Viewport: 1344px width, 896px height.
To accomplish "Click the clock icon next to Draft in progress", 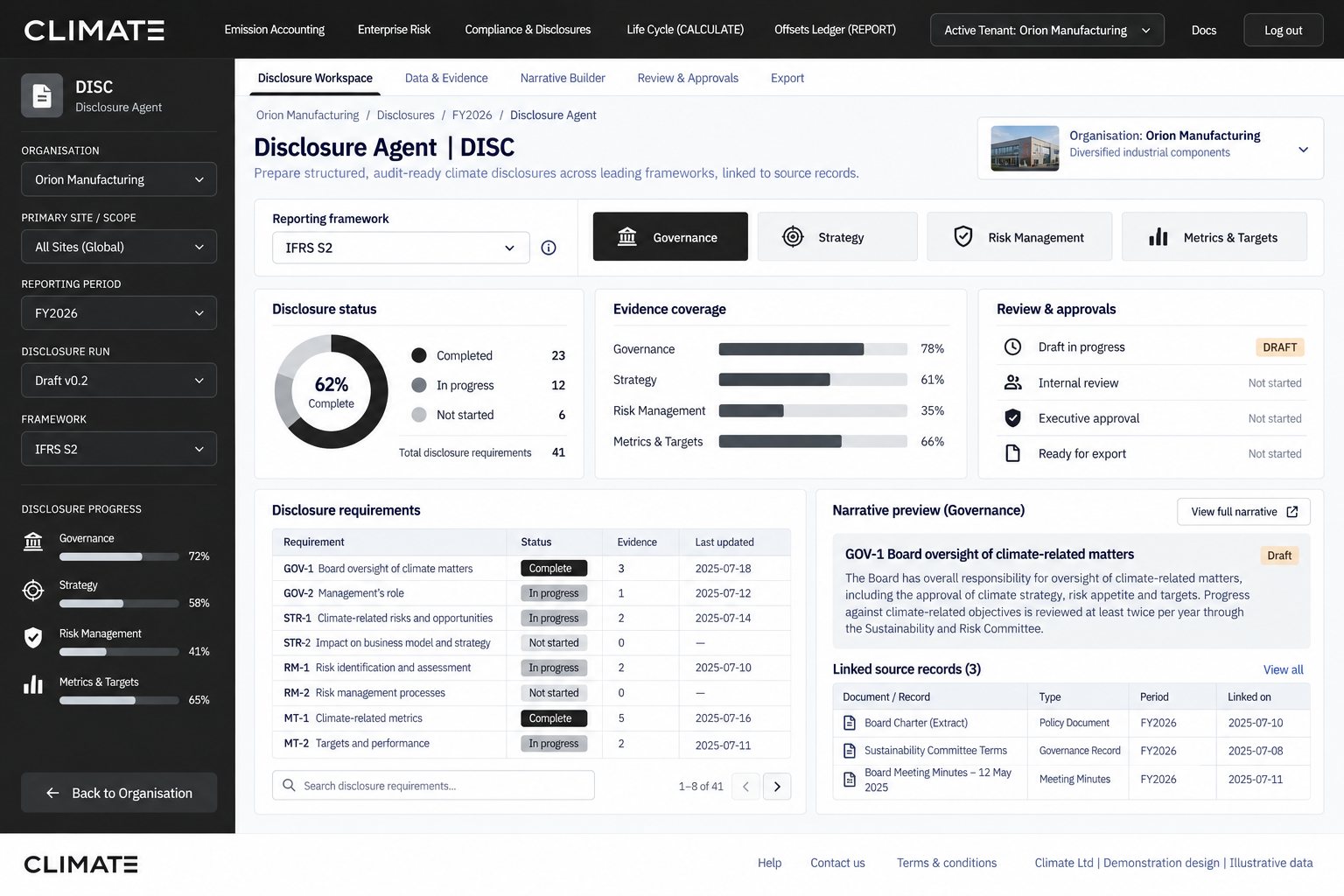I will [x=1012, y=346].
